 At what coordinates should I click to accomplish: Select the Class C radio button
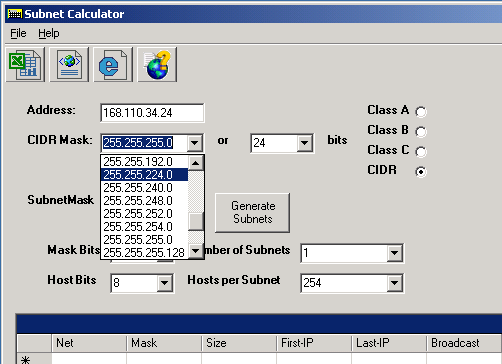[x=421, y=152]
